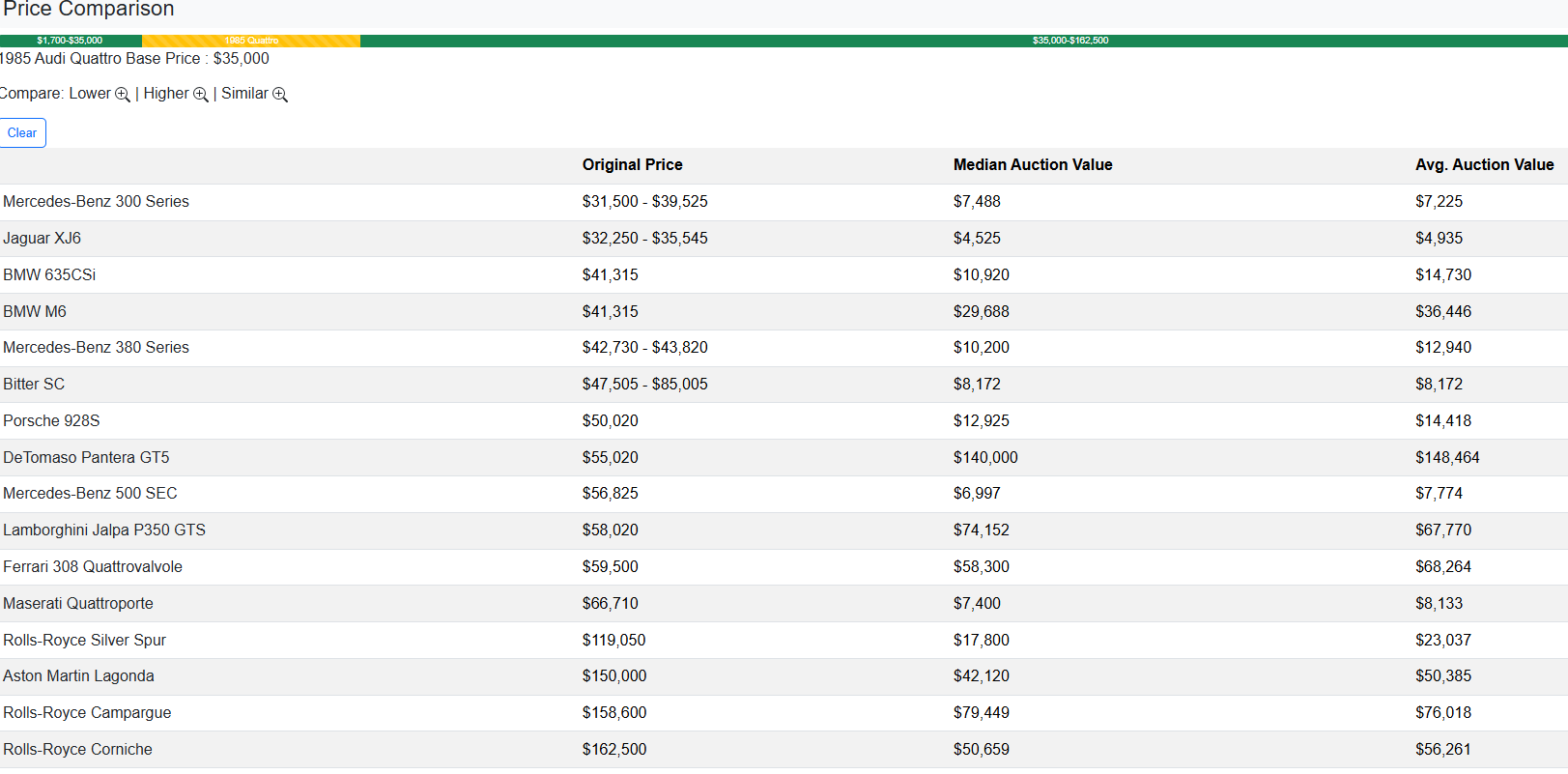Select Ferrari 308 Quattrovalvole row name
1568x774 pixels.
click(x=93, y=567)
